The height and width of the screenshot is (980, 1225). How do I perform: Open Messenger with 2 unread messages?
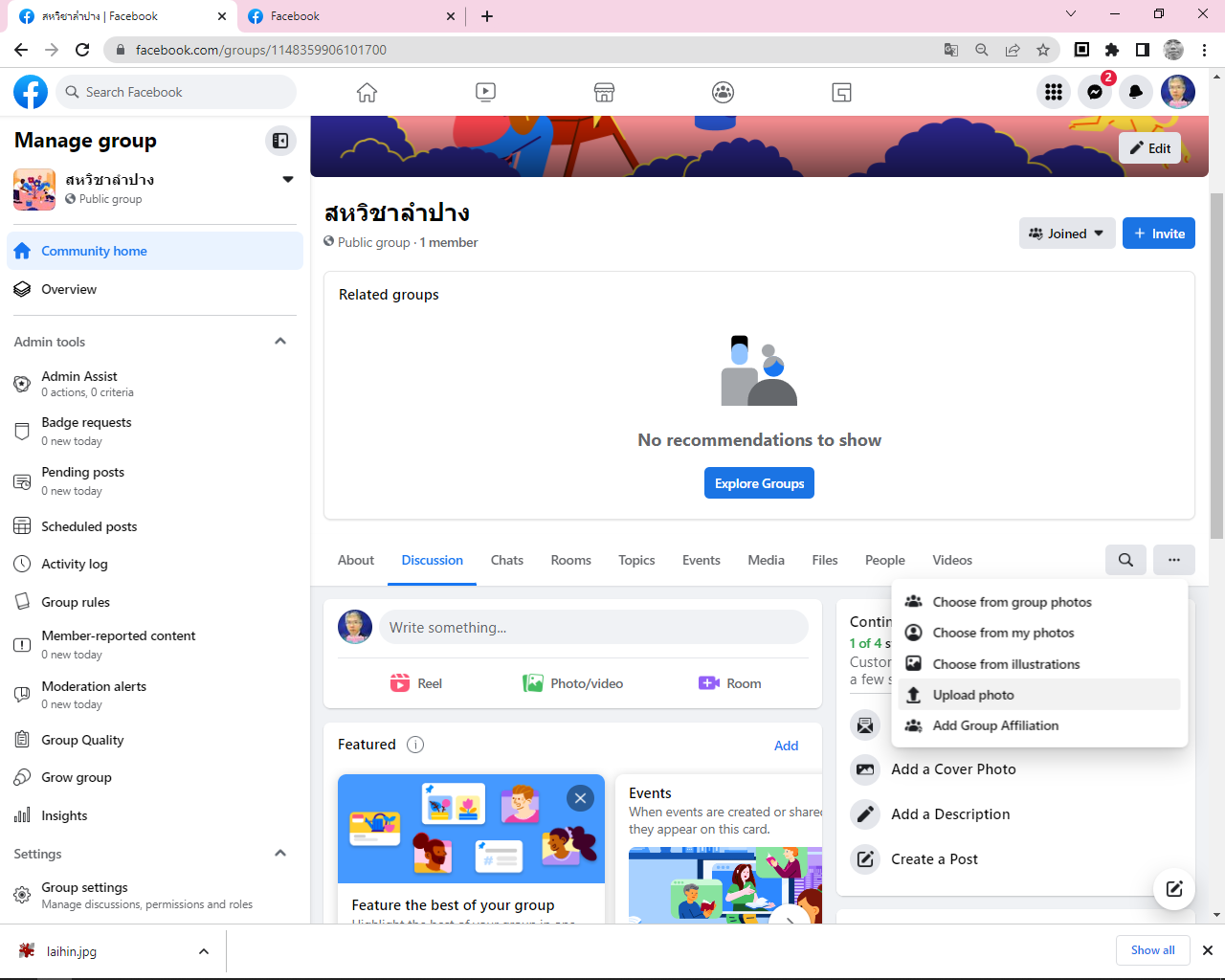click(1095, 92)
